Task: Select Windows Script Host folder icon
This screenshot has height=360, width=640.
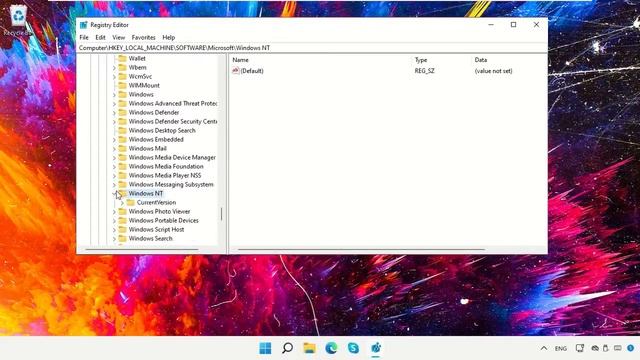Action: coord(122,229)
